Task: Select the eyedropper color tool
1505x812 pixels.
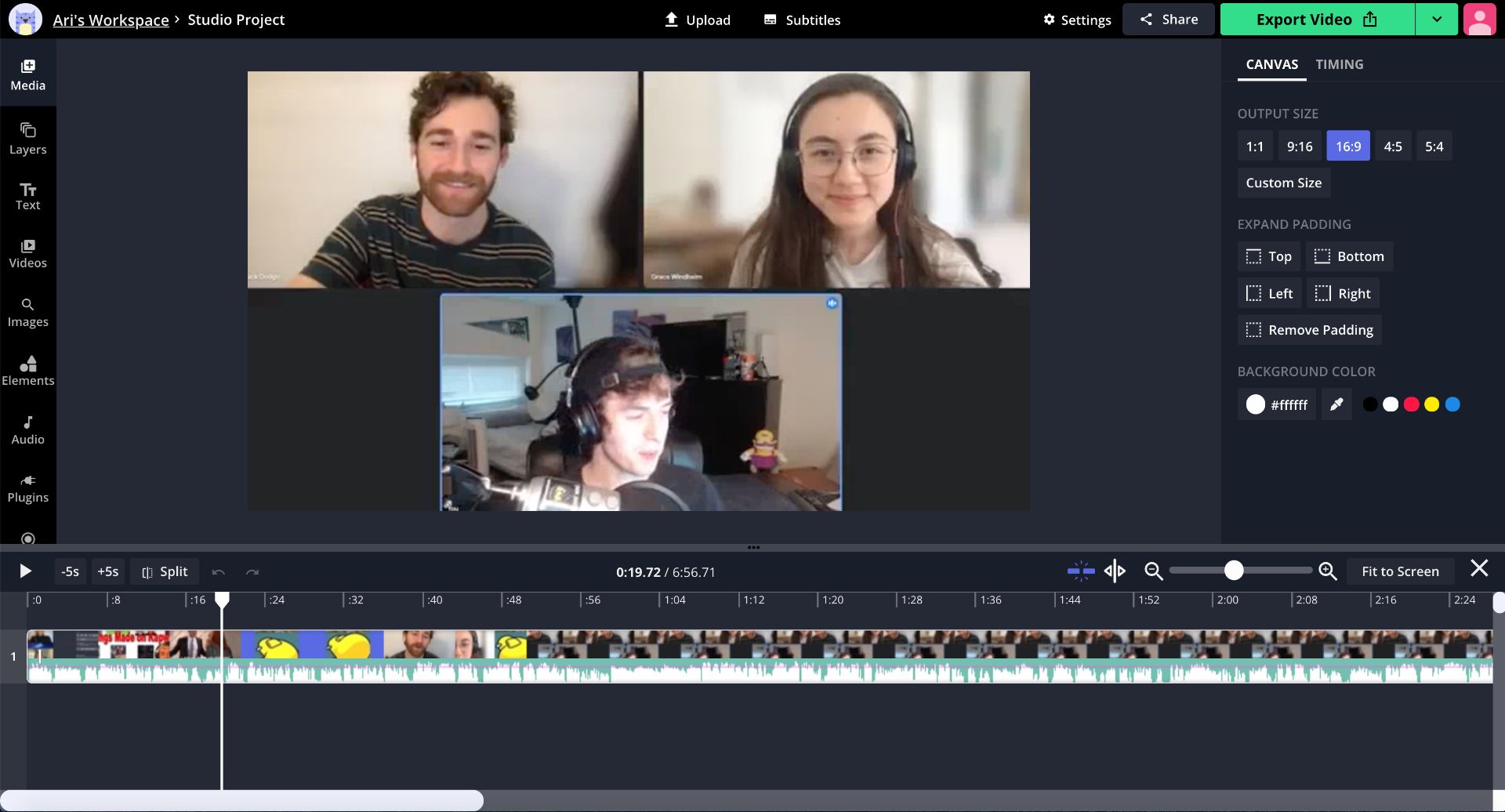Action: click(x=1336, y=404)
